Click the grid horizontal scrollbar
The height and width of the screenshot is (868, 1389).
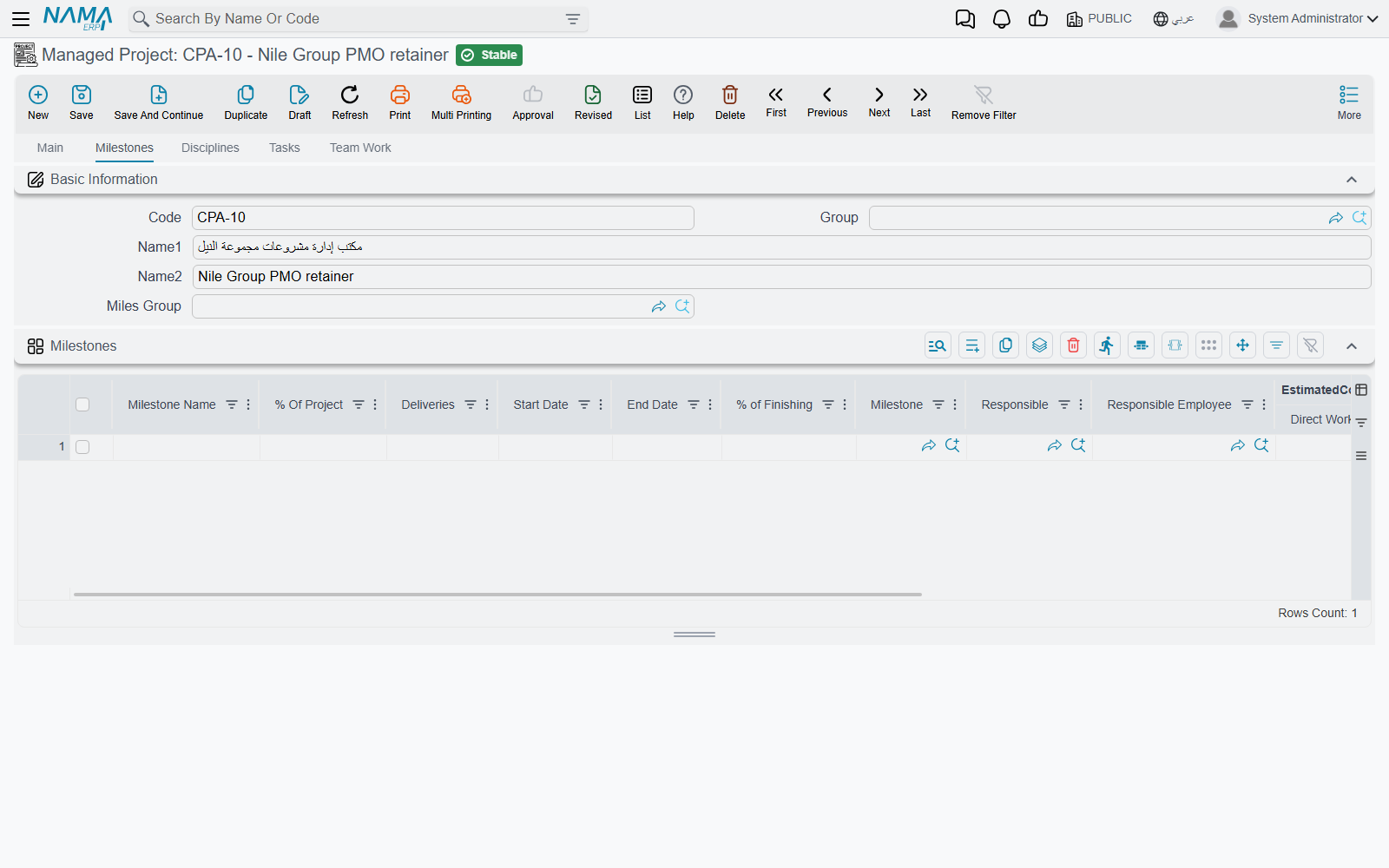click(x=497, y=595)
